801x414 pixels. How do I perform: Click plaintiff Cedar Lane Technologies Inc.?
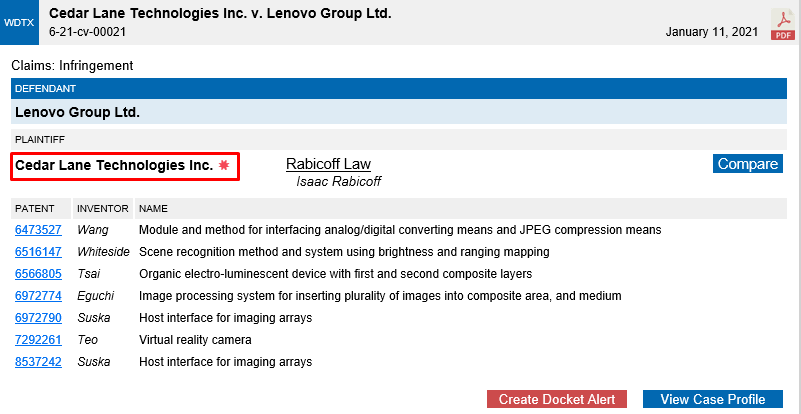[x=114, y=165]
